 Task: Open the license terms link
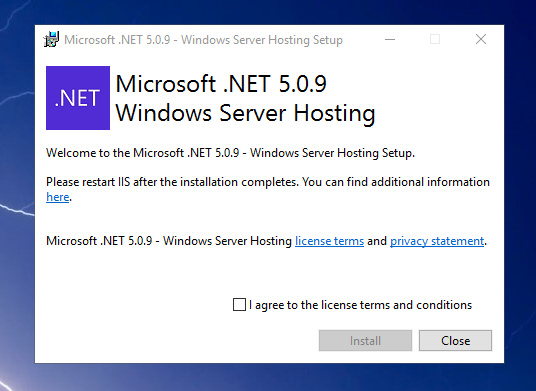tap(329, 241)
